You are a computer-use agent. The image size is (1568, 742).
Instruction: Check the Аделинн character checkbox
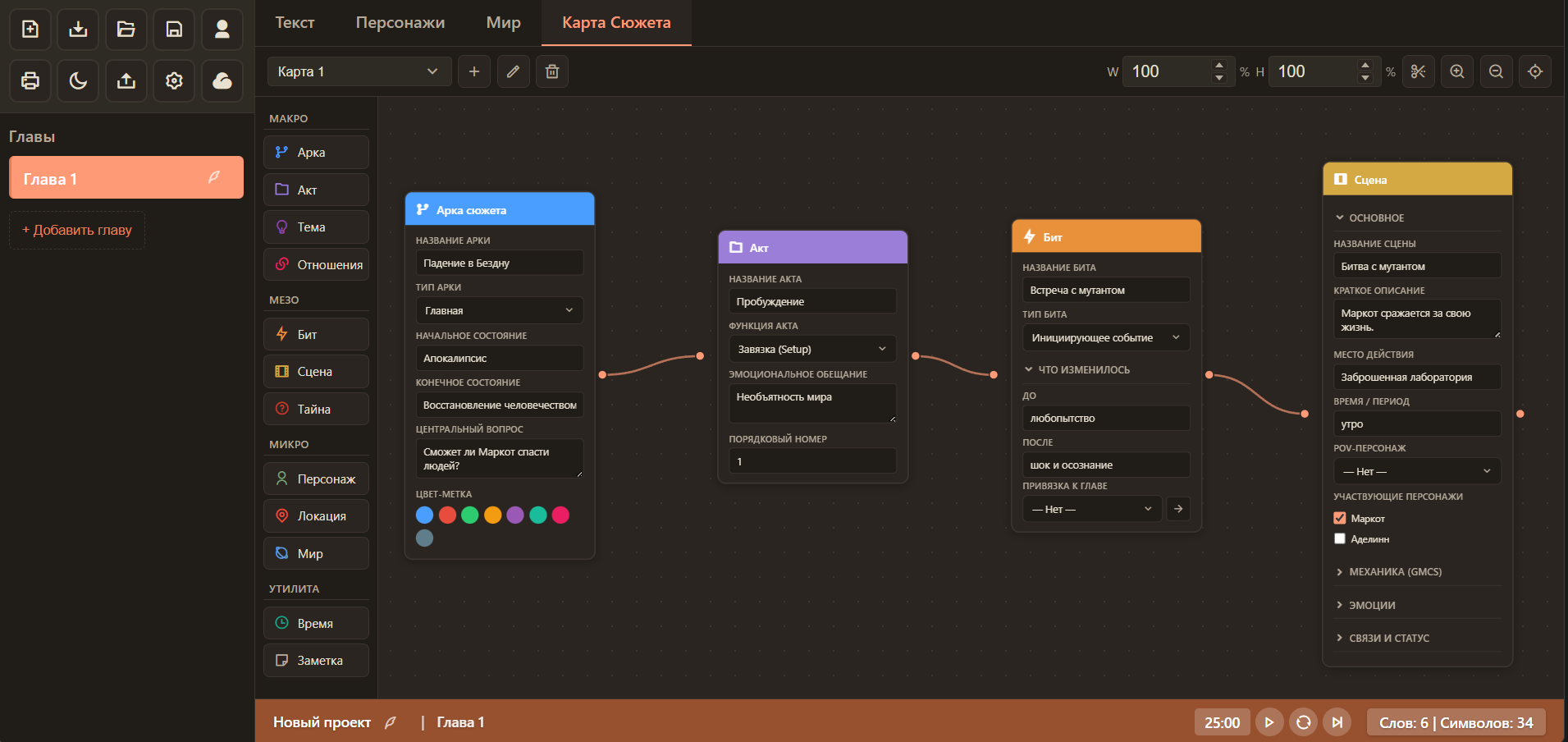coord(1340,538)
